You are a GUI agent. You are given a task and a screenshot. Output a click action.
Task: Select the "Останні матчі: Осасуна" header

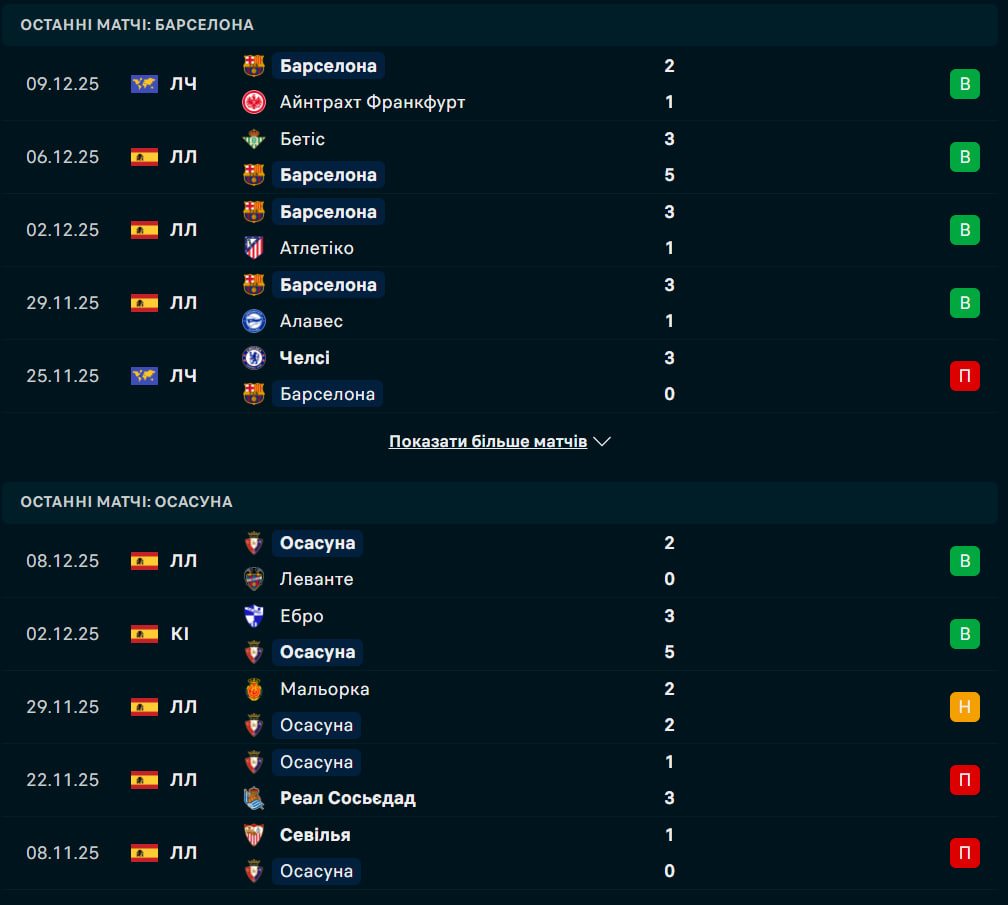coord(126,501)
